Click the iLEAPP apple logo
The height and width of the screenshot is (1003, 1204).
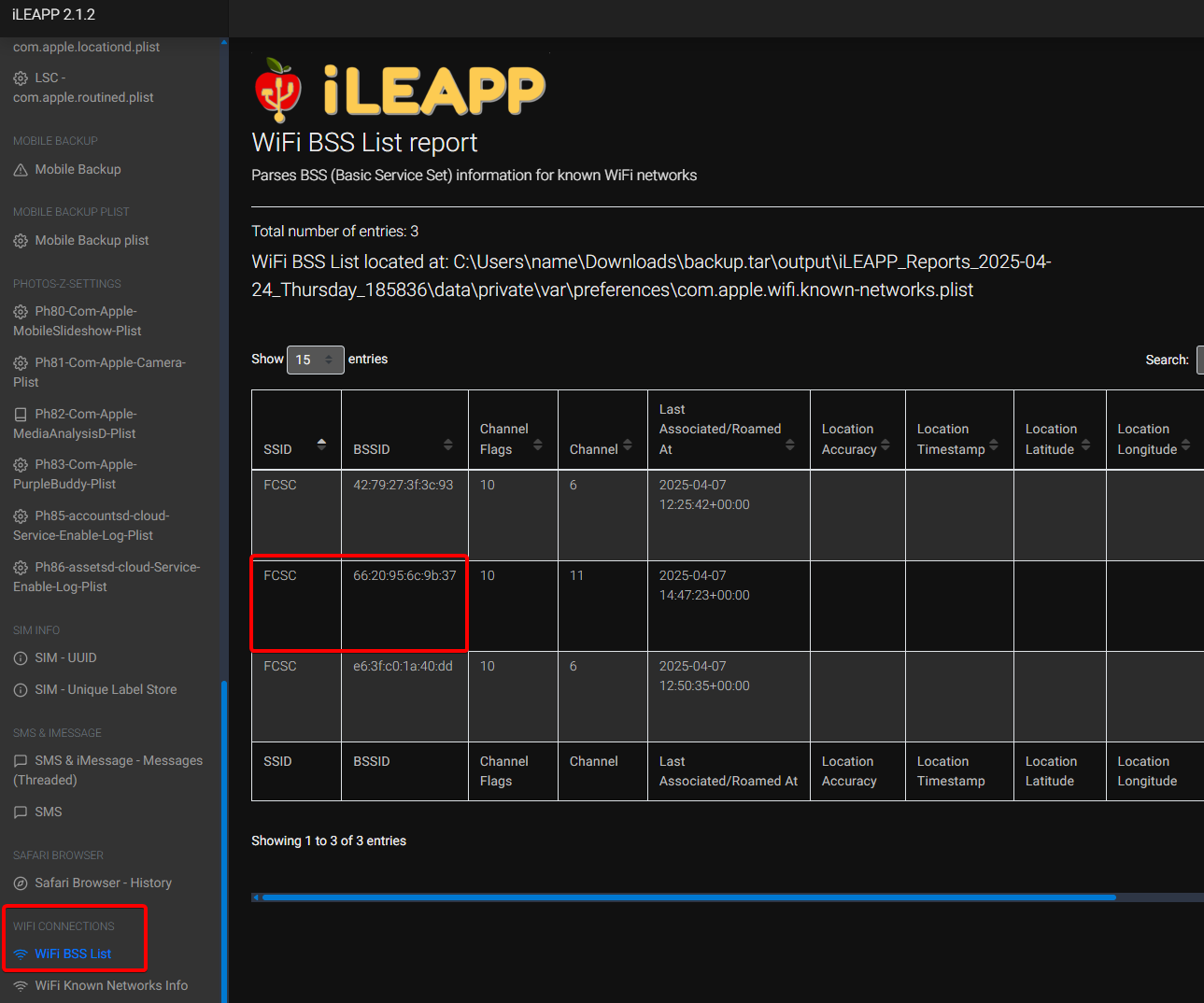coord(277,90)
